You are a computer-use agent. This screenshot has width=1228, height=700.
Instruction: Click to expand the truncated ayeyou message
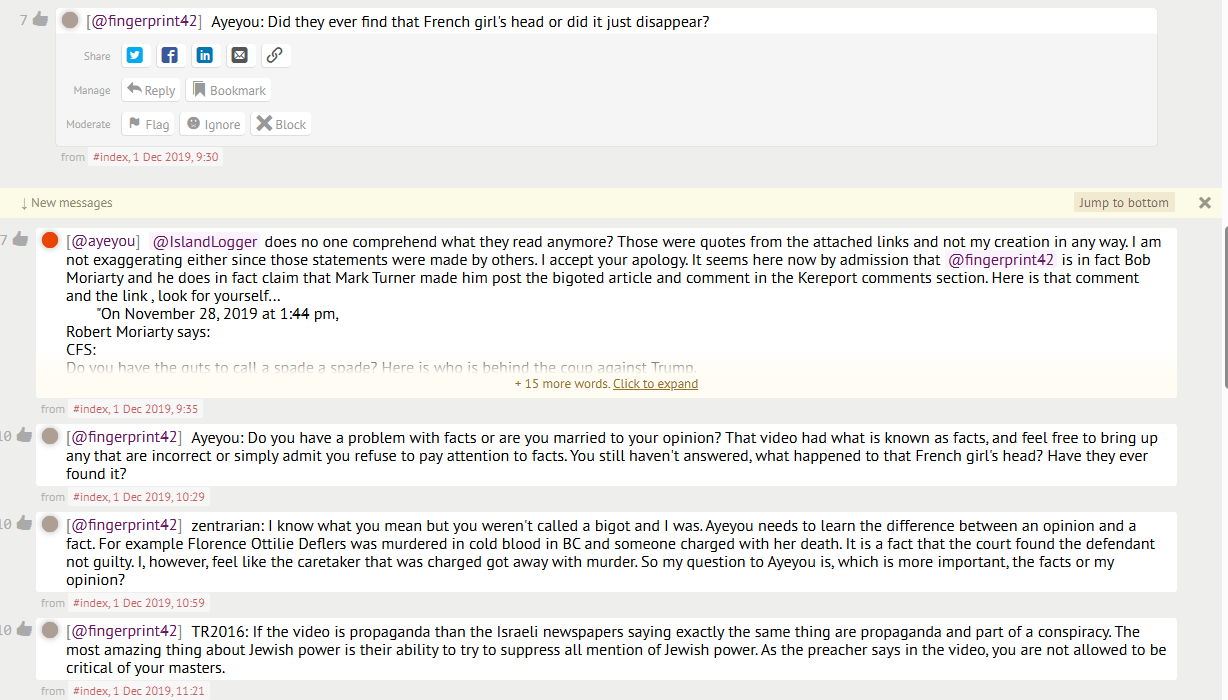[655, 384]
